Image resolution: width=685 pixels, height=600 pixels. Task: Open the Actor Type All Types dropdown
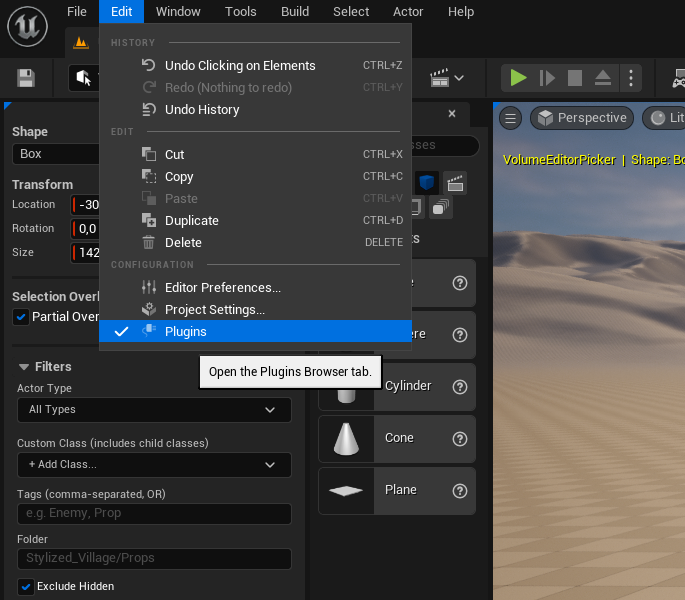pos(154,410)
